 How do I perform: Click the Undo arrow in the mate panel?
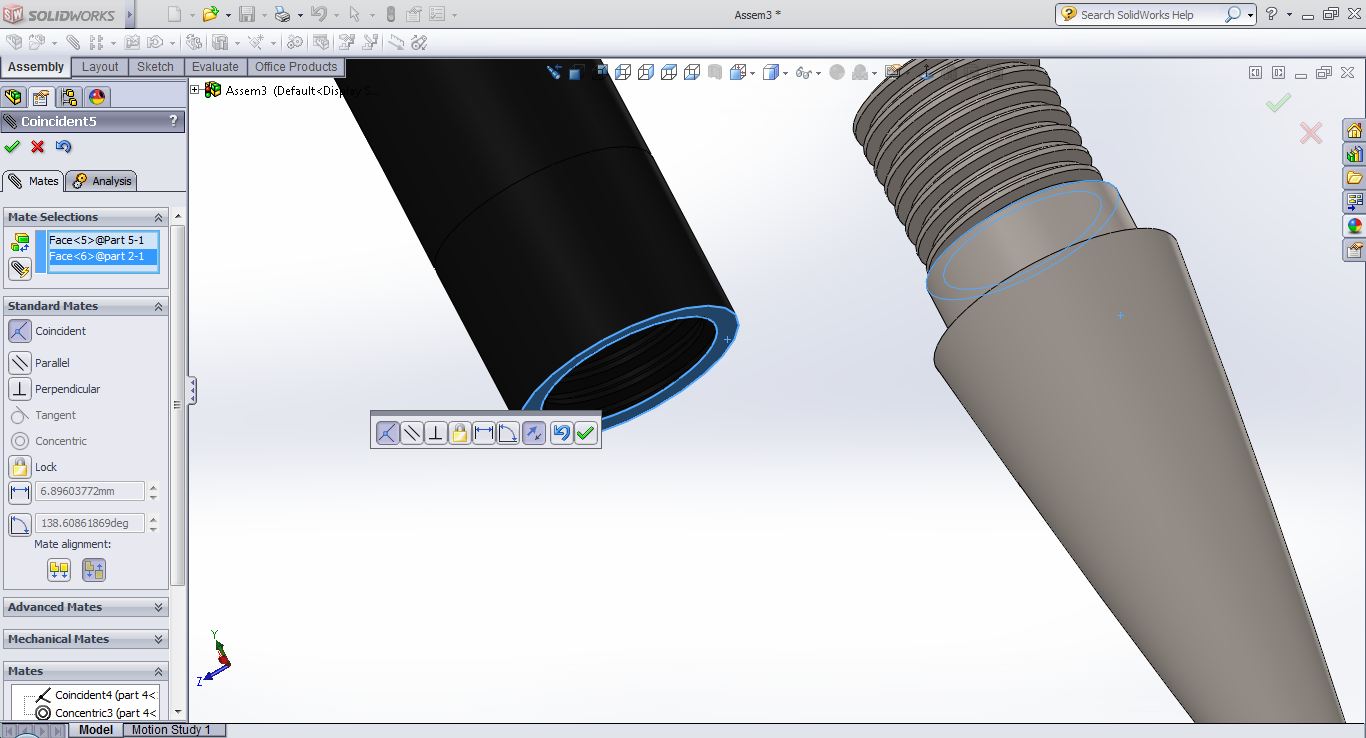[x=63, y=147]
